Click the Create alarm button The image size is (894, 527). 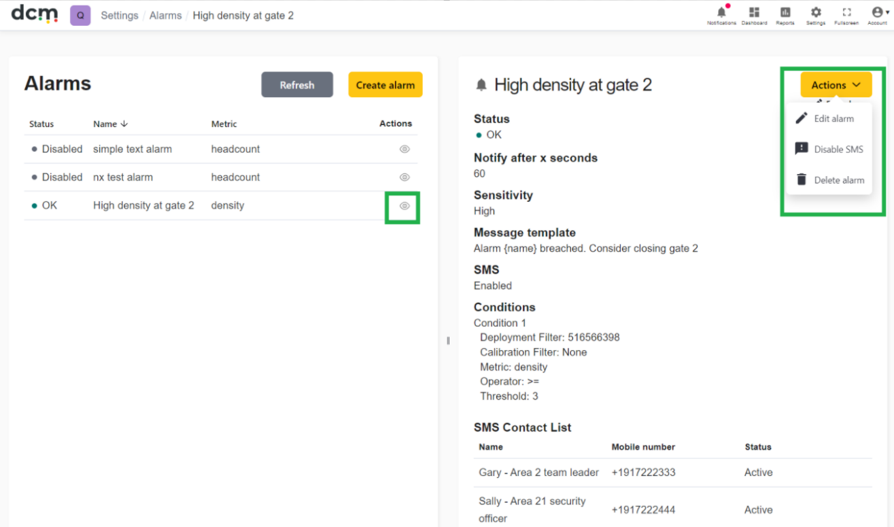[385, 85]
